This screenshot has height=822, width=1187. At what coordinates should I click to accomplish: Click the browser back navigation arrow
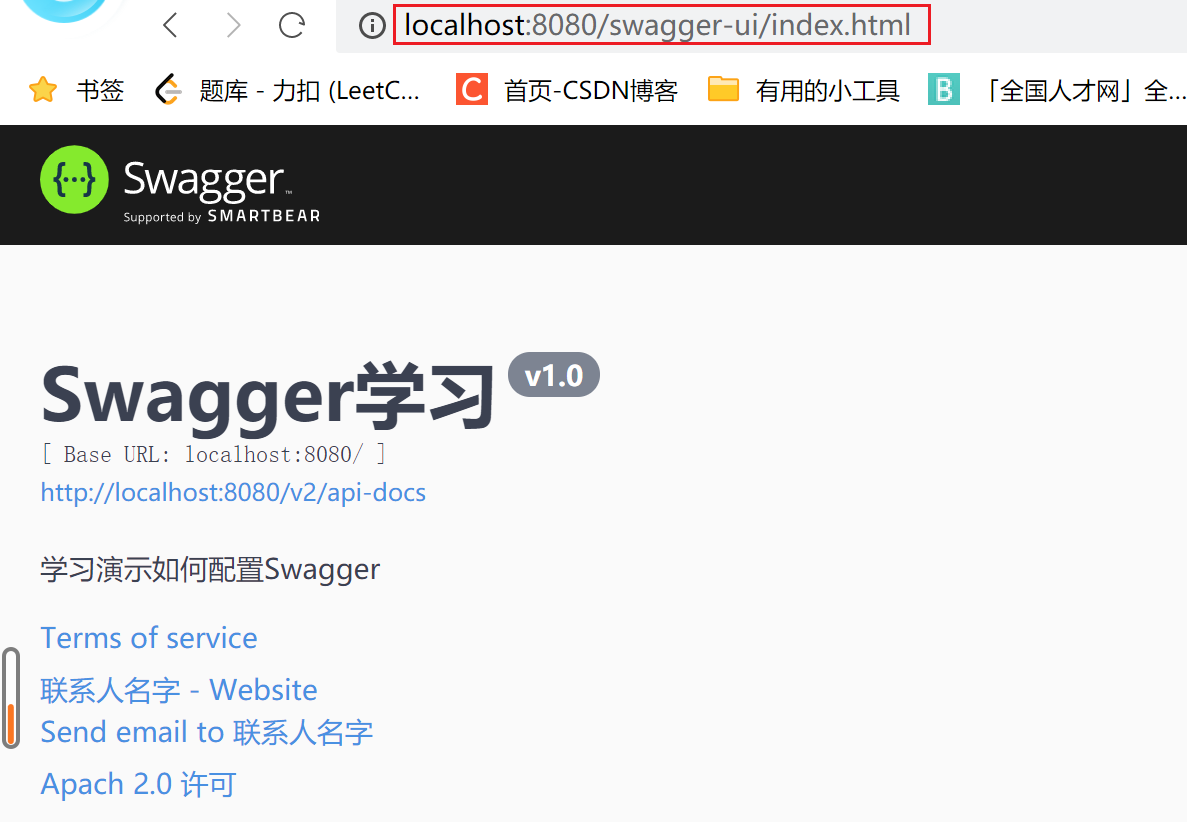(169, 25)
